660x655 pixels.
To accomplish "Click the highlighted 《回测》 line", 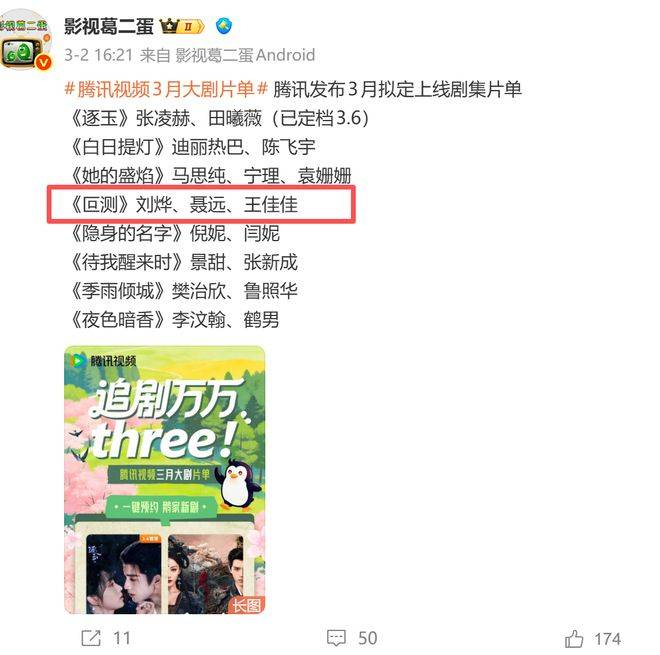I will (202, 204).
